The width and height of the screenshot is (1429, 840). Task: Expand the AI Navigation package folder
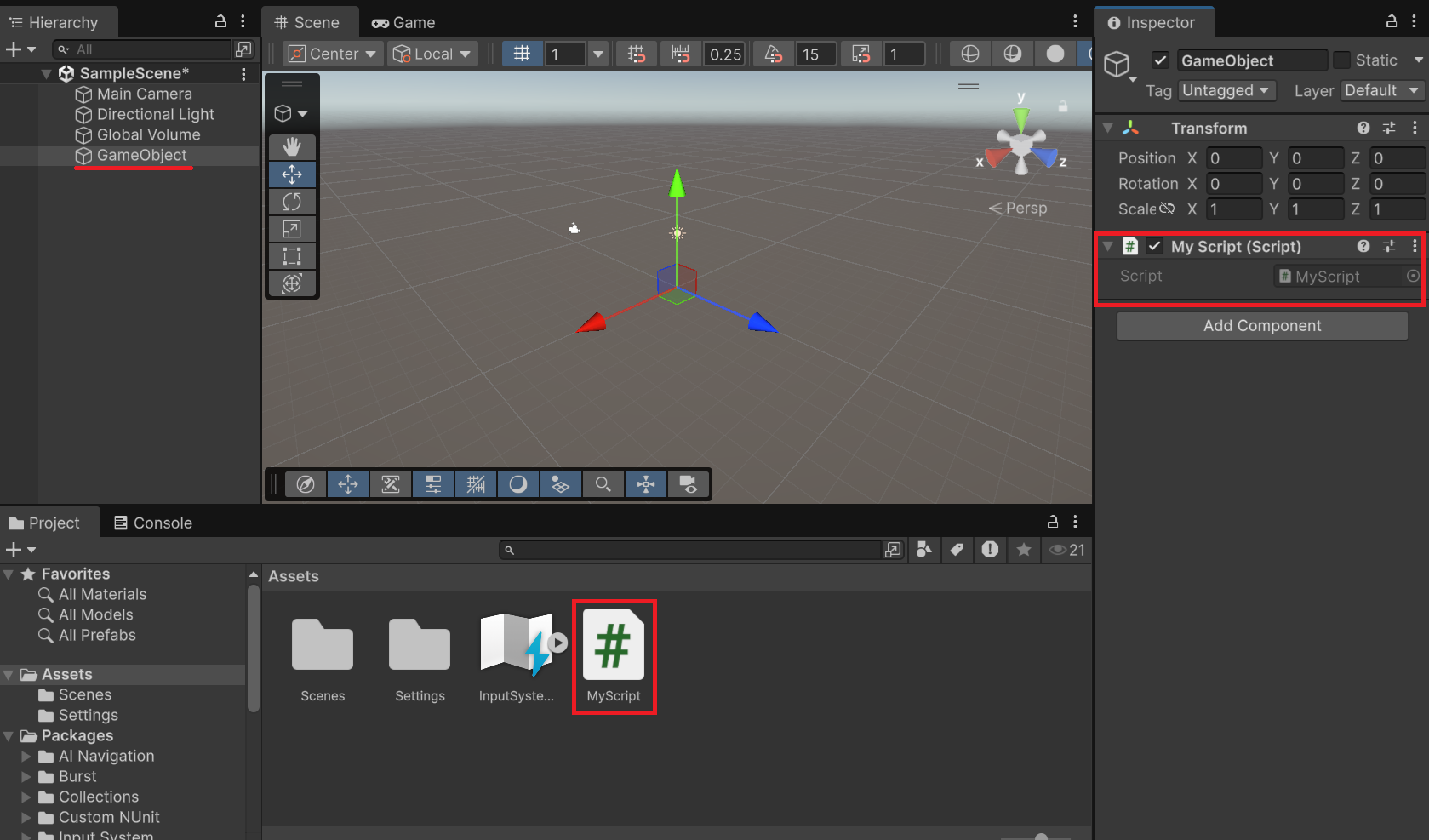click(x=26, y=756)
